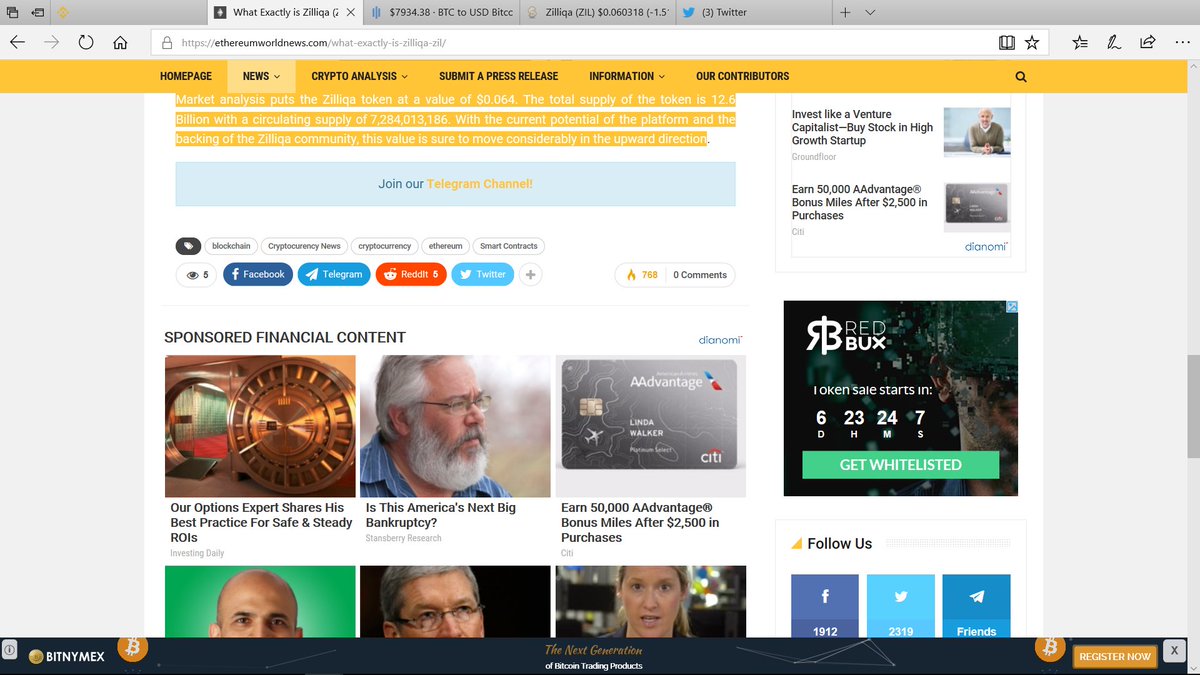Toggle reading view book icon

[1007, 43]
